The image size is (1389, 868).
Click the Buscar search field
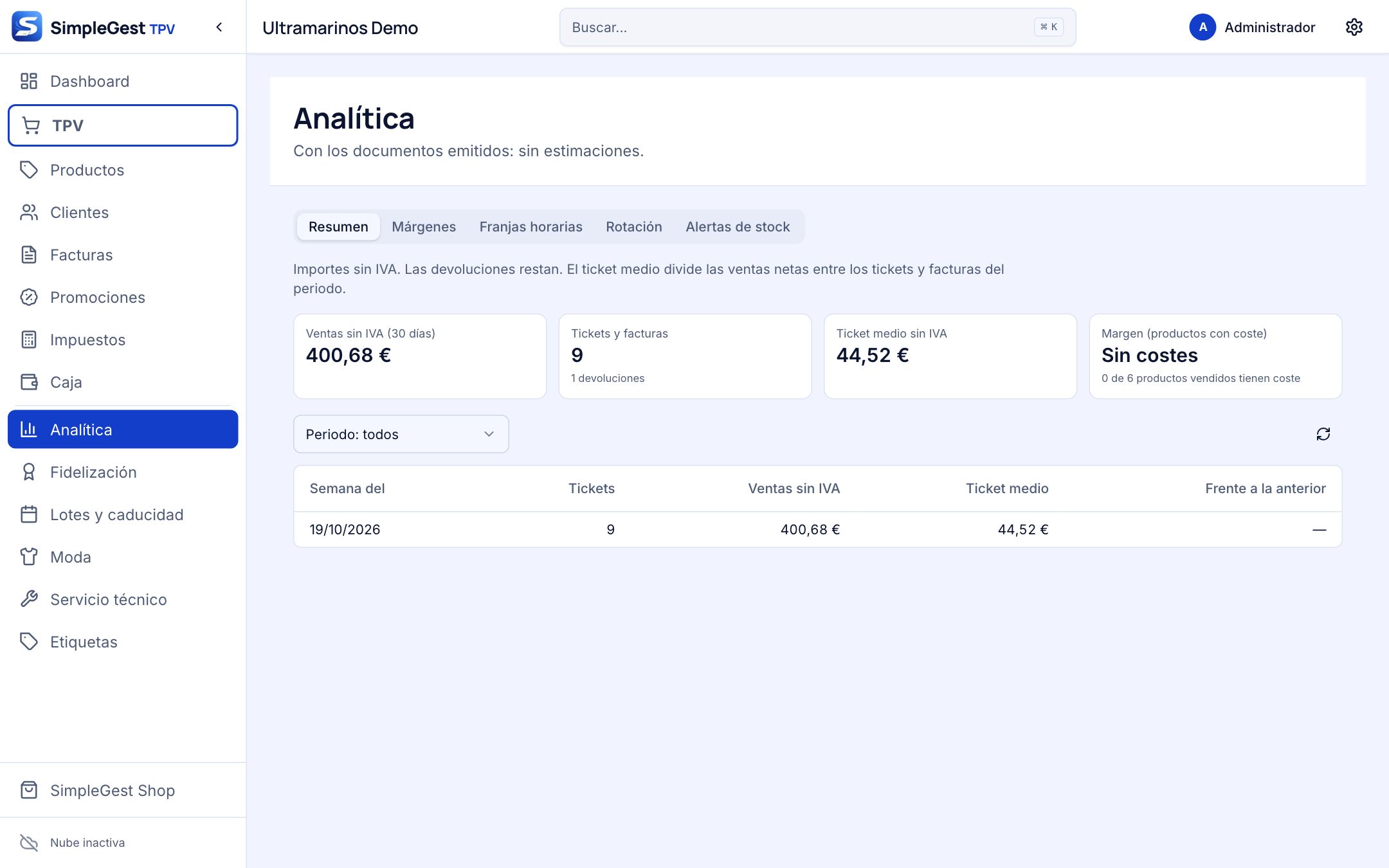[817, 27]
